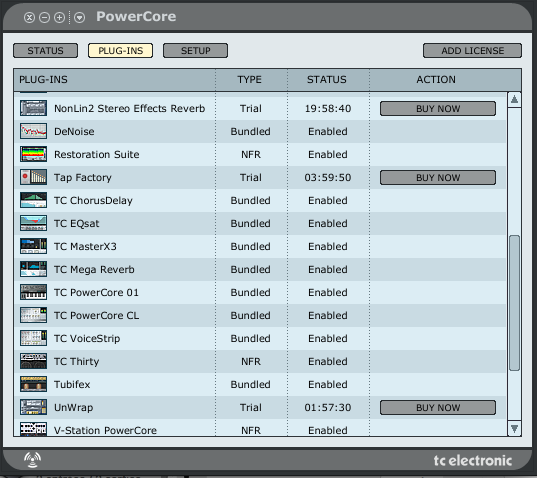Click the ADD LICENSE button

[472, 51]
